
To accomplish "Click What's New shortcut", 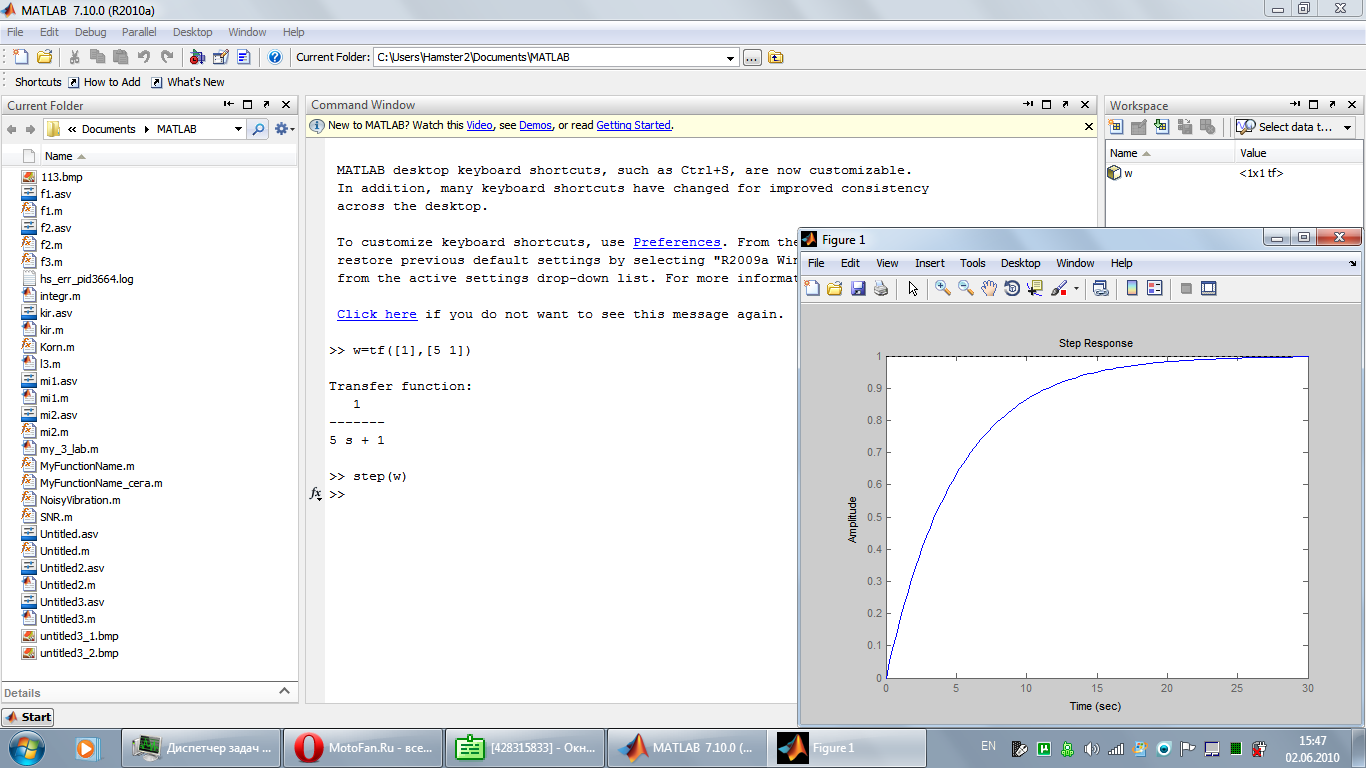I will 188,82.
